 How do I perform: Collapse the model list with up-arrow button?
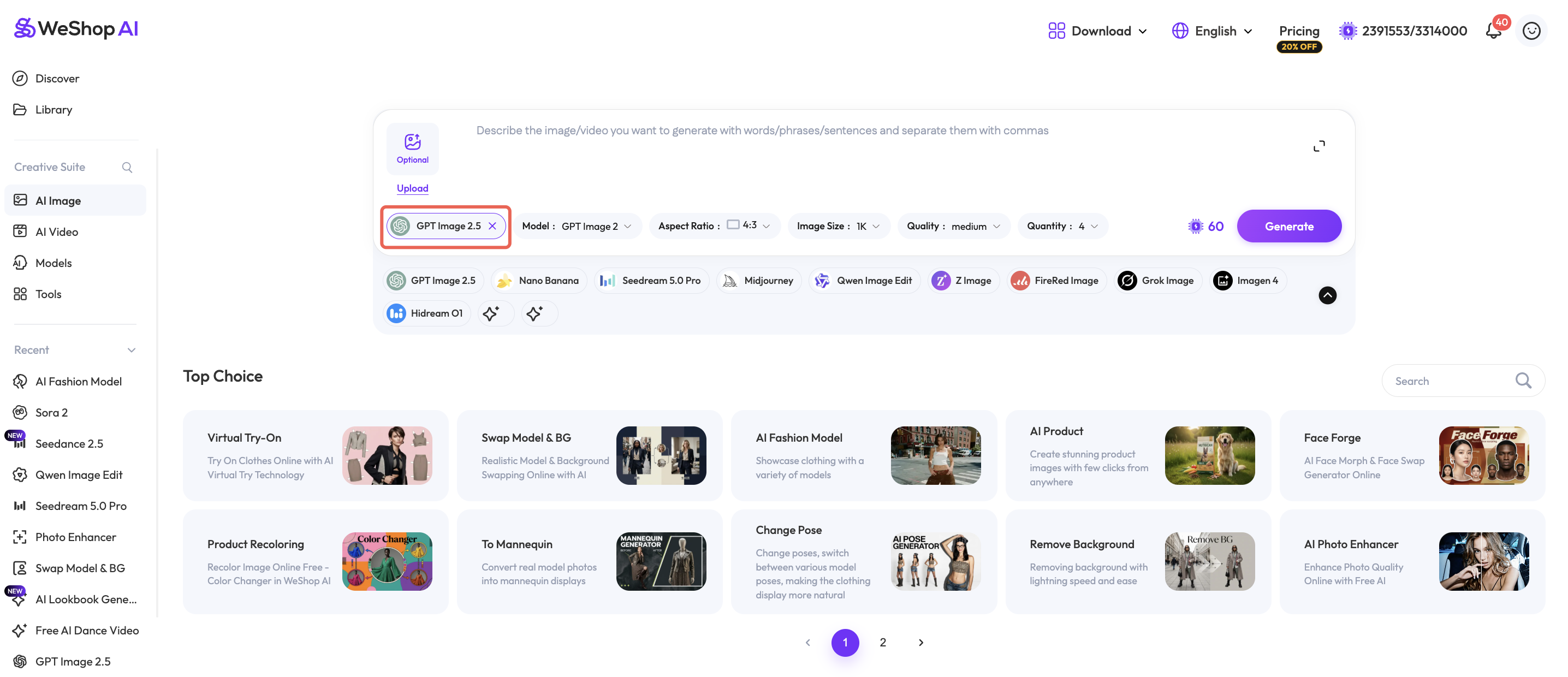pyautogui.click(x=1327, y=295)
